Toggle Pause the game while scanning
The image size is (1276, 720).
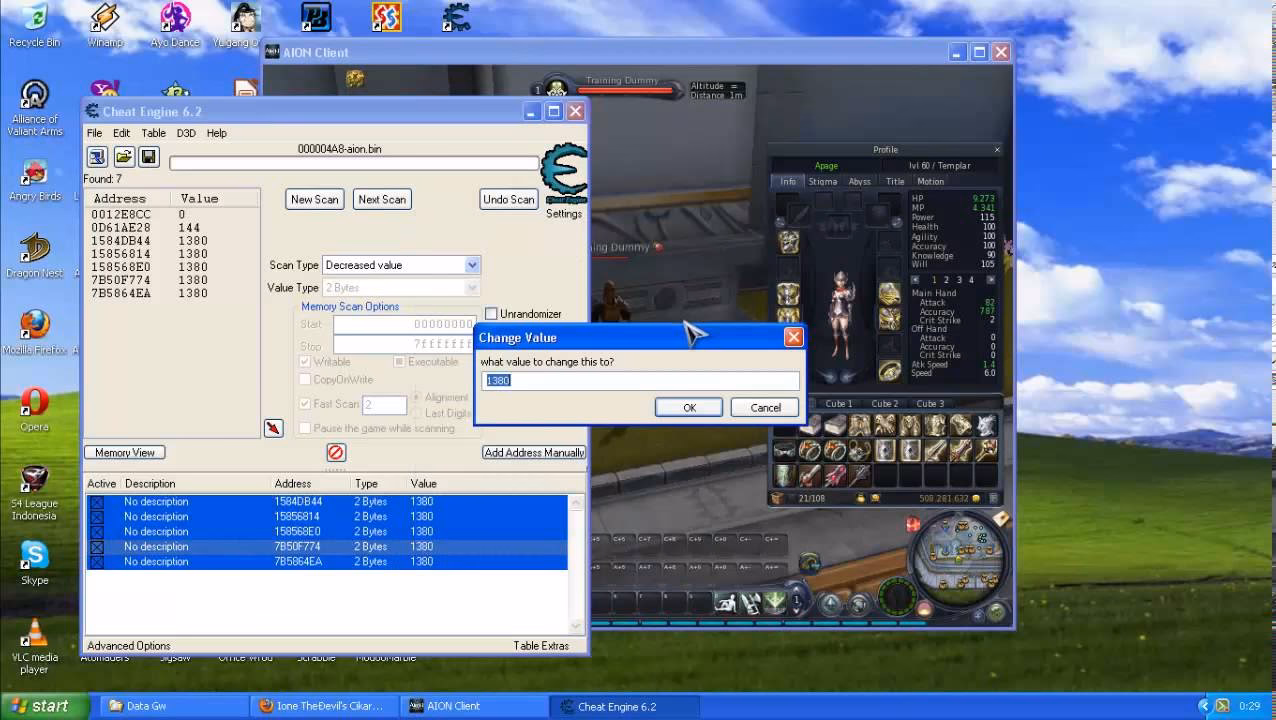coord(306,428)
